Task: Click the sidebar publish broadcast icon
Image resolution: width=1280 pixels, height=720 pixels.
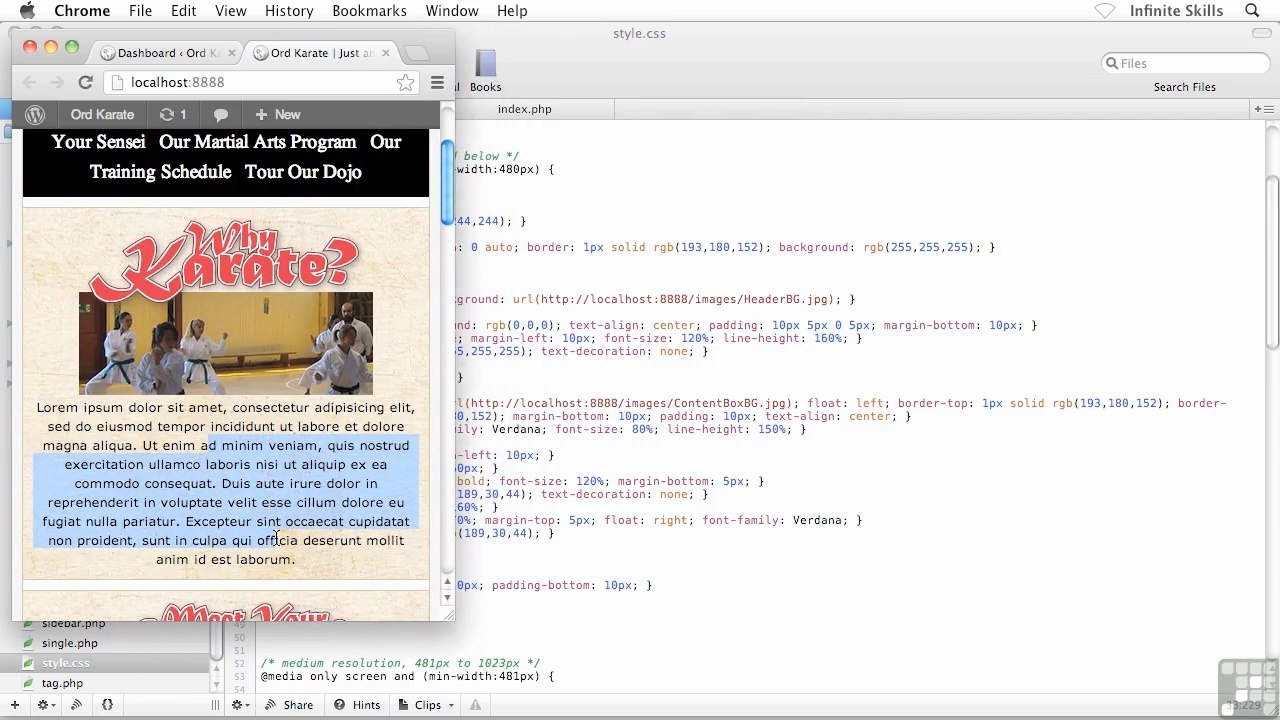Action: 76,705
